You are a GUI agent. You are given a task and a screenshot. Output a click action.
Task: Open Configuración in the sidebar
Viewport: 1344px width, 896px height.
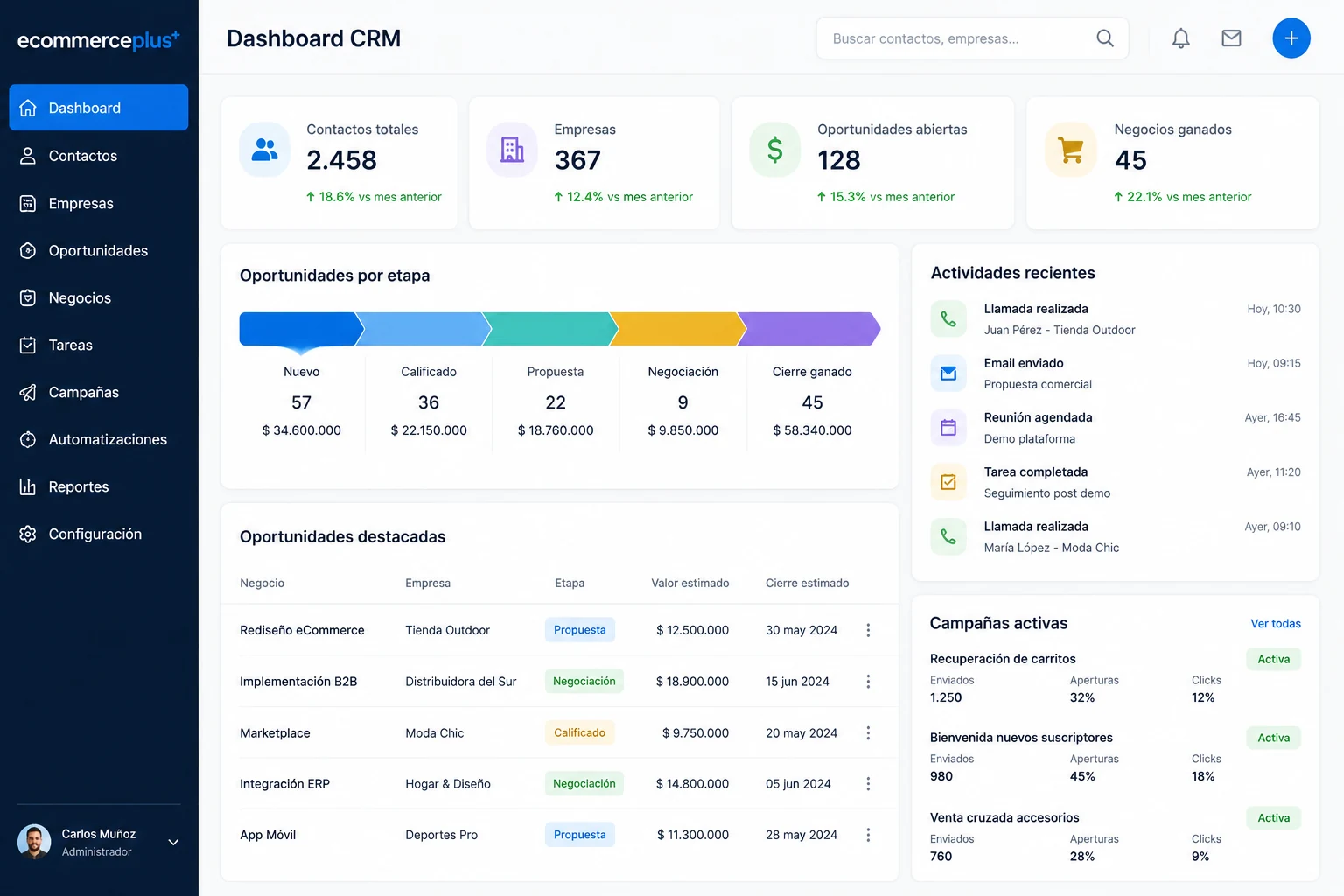[99, 534]
